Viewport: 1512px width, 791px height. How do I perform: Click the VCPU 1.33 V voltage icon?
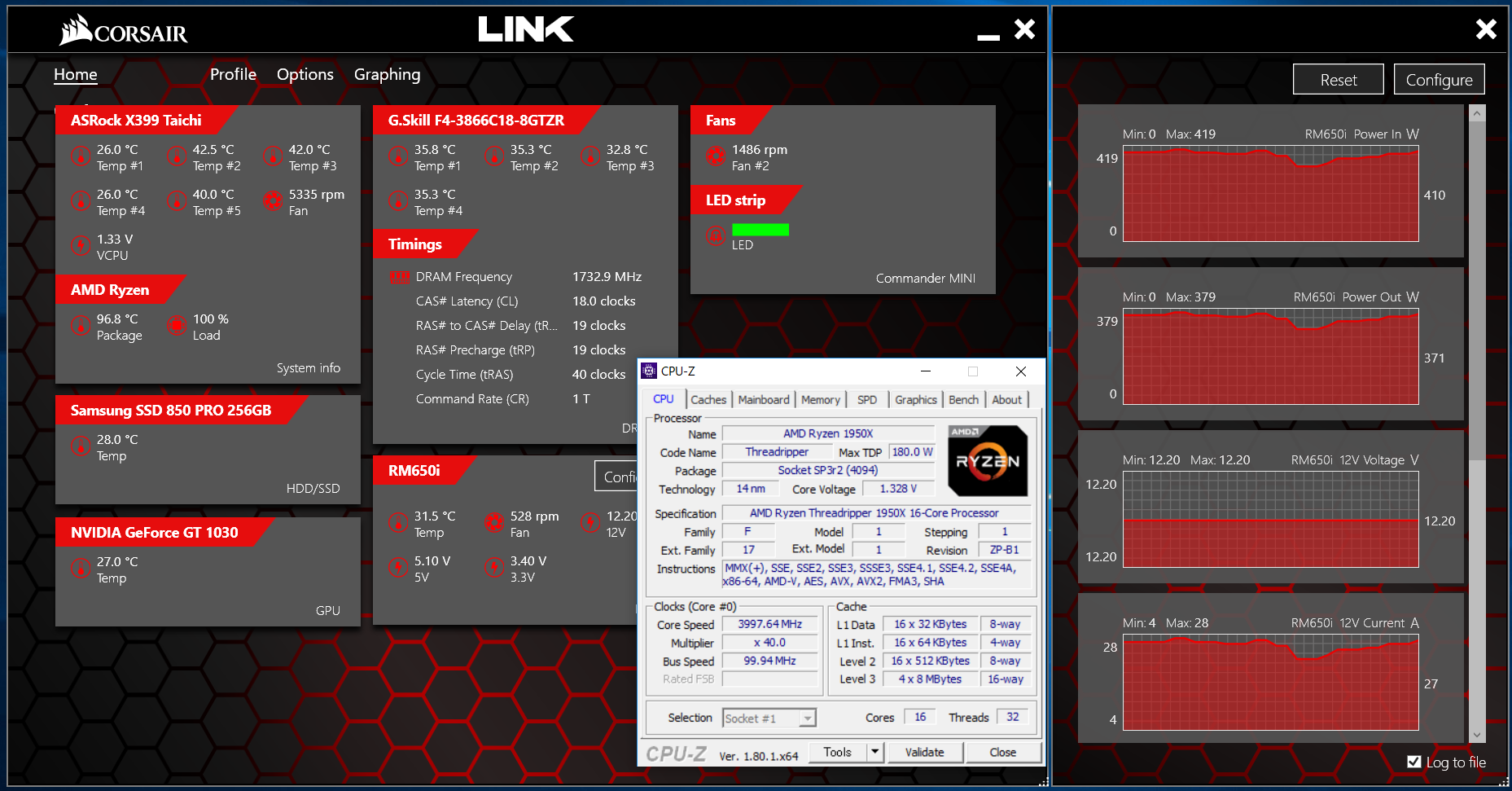click(x=81, y=245)
